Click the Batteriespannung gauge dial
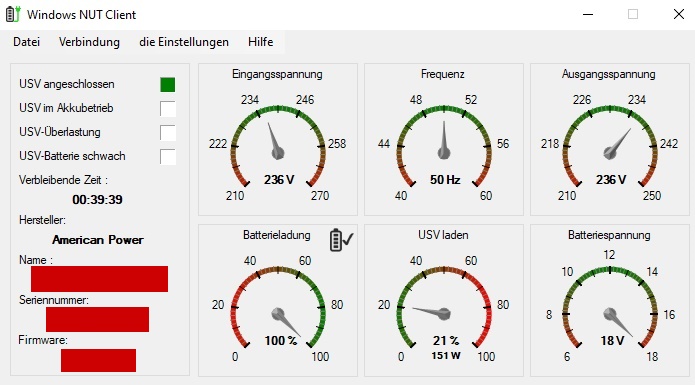Viewport: 695px width, 385px height. 610,308
